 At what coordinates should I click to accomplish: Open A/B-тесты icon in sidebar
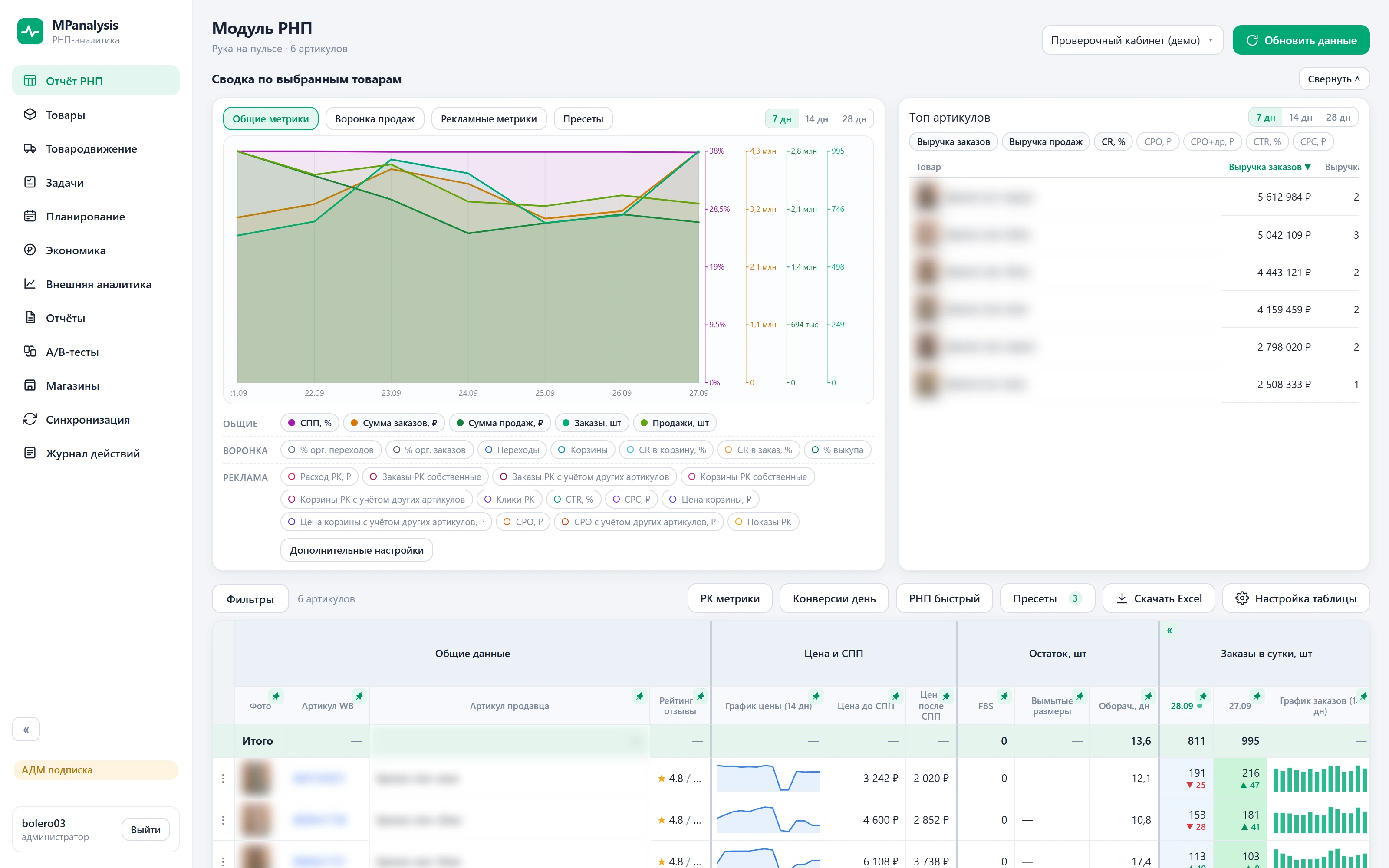tap(30, 352)
